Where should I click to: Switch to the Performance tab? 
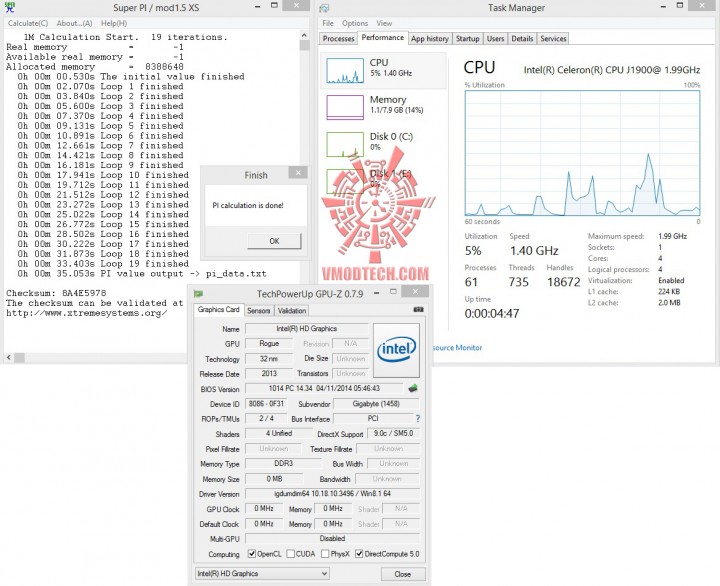382,38
